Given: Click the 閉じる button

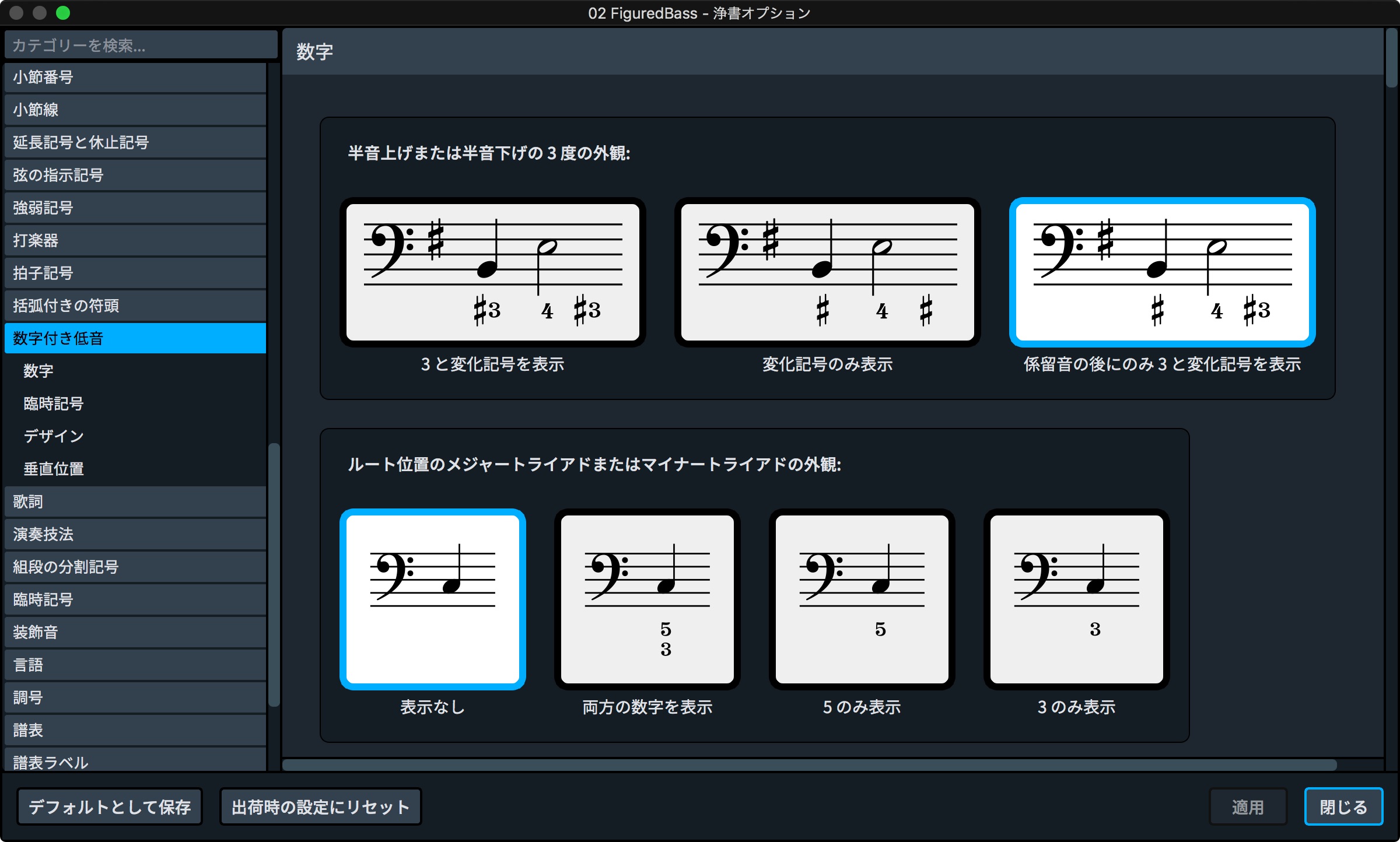Looking at the screenshot, I should pos(1343,807).
